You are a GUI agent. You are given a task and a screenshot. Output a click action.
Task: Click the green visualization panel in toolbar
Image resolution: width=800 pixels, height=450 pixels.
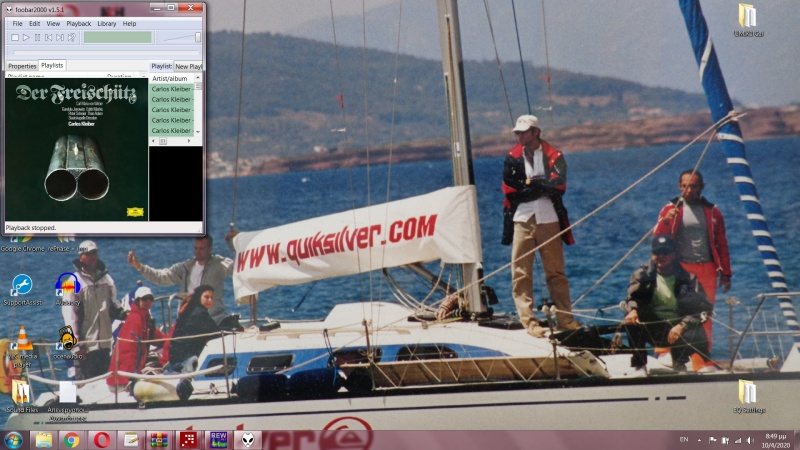click(x=118, y=37)
